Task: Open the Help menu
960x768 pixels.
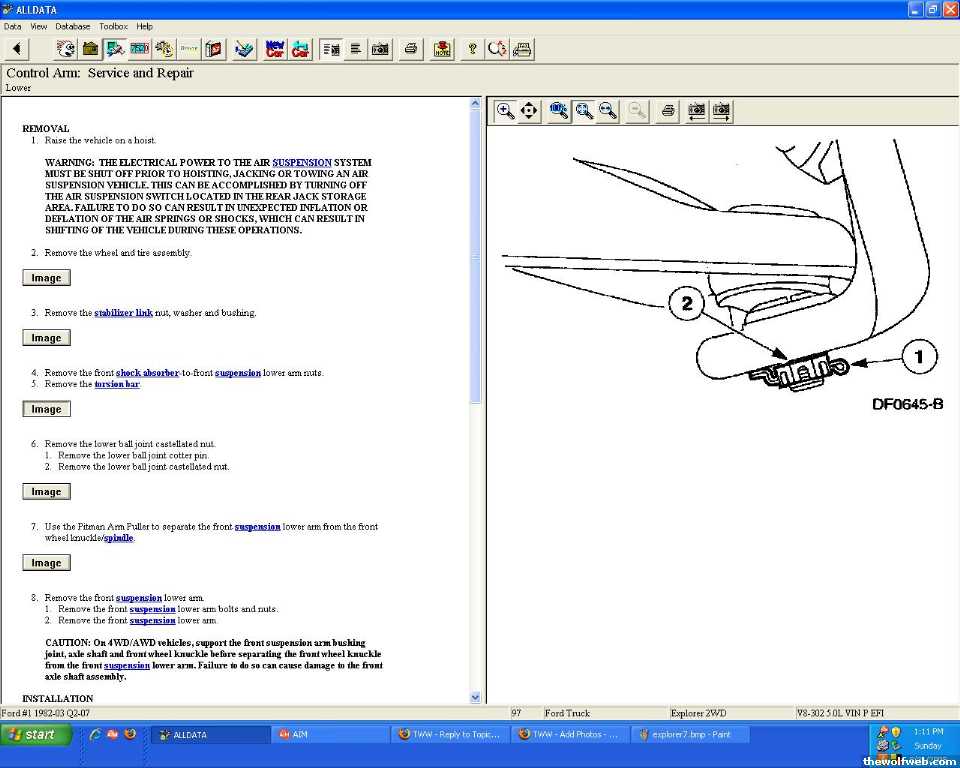Action: (145, 26)
